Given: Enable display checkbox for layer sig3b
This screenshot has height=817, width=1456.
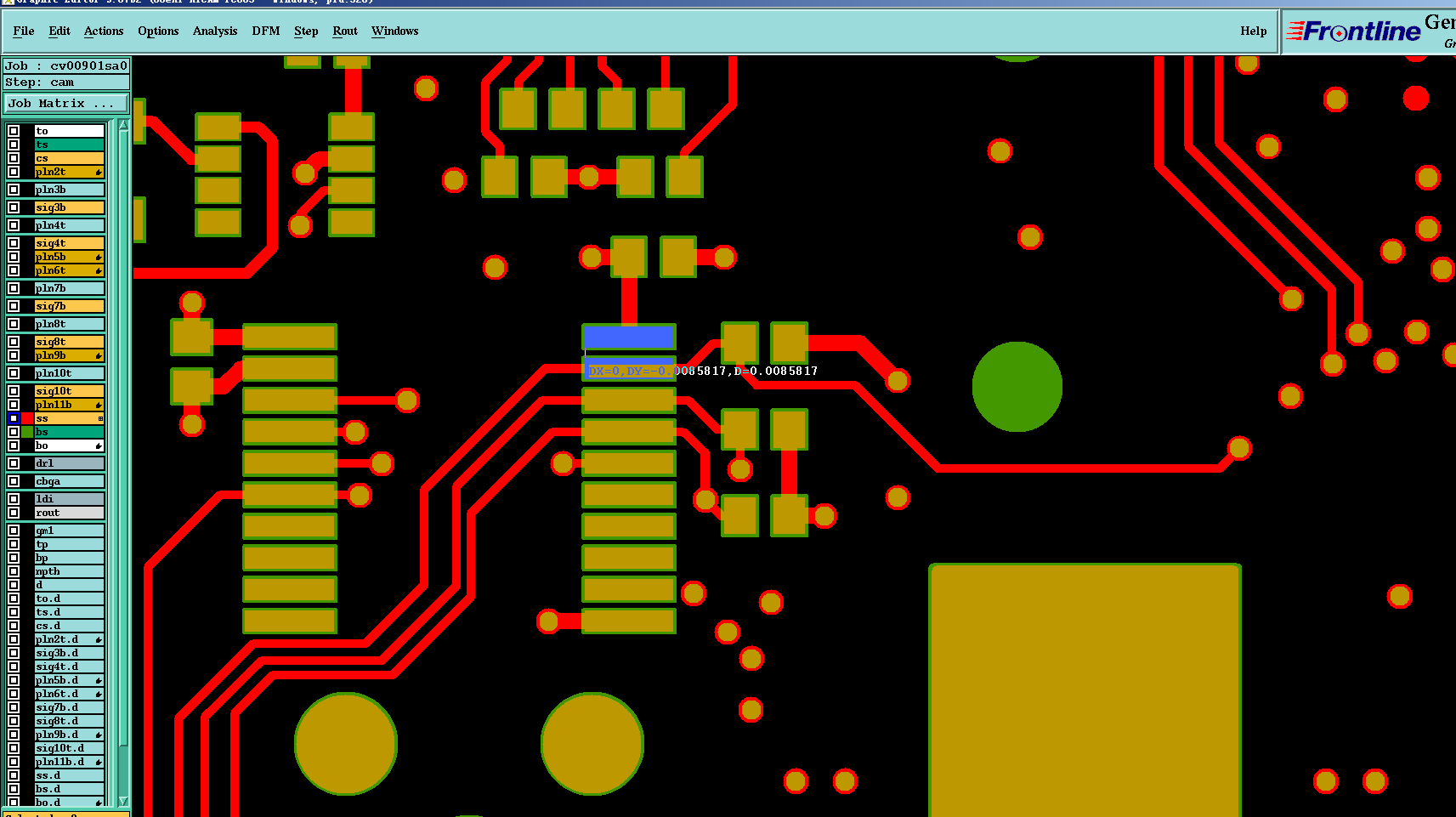Looking at the screenshot, I should (14, 207).
